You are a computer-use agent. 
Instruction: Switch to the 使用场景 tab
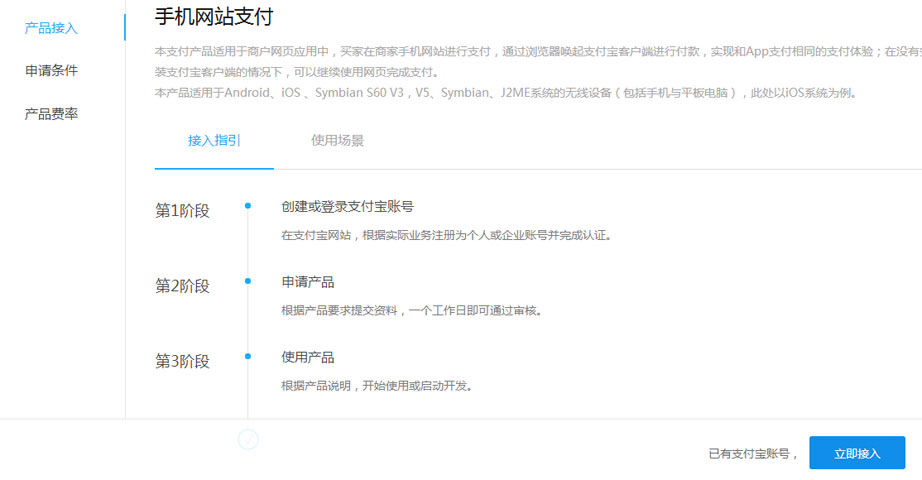point(337,141)
